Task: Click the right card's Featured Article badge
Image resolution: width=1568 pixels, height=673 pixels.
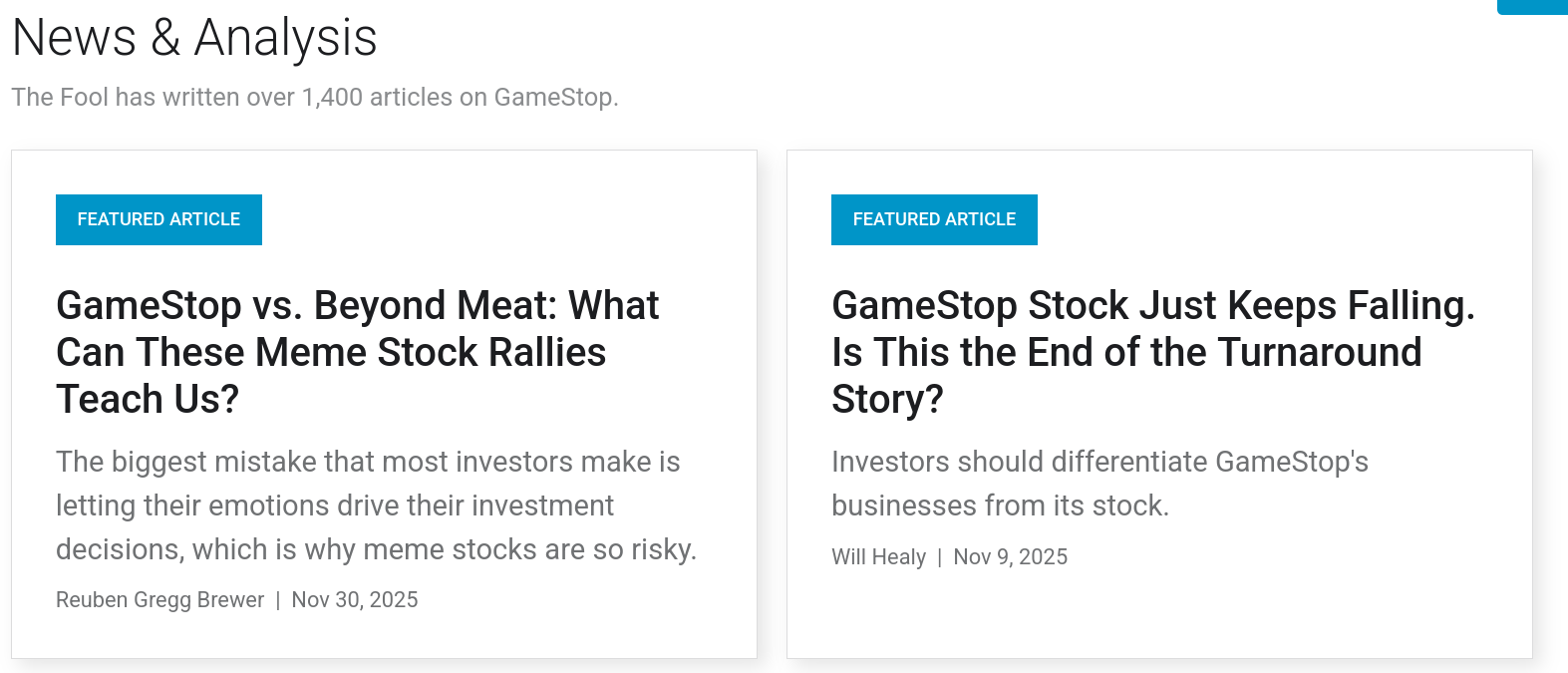Action: pos(934,219)
